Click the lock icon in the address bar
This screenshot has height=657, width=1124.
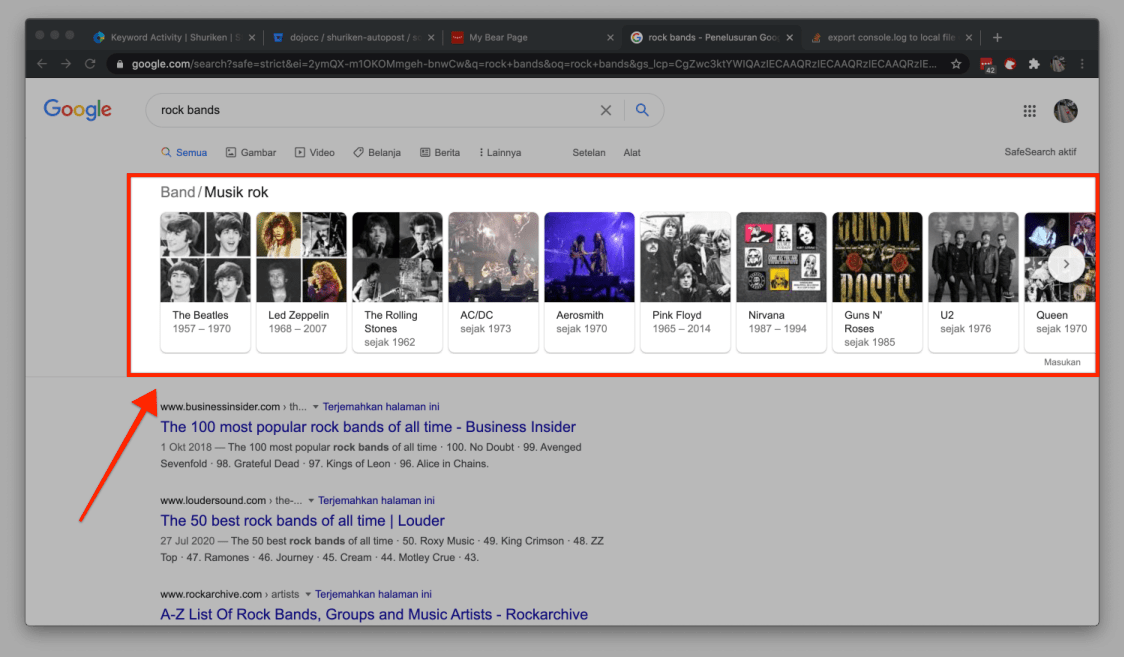click(120, 64)
